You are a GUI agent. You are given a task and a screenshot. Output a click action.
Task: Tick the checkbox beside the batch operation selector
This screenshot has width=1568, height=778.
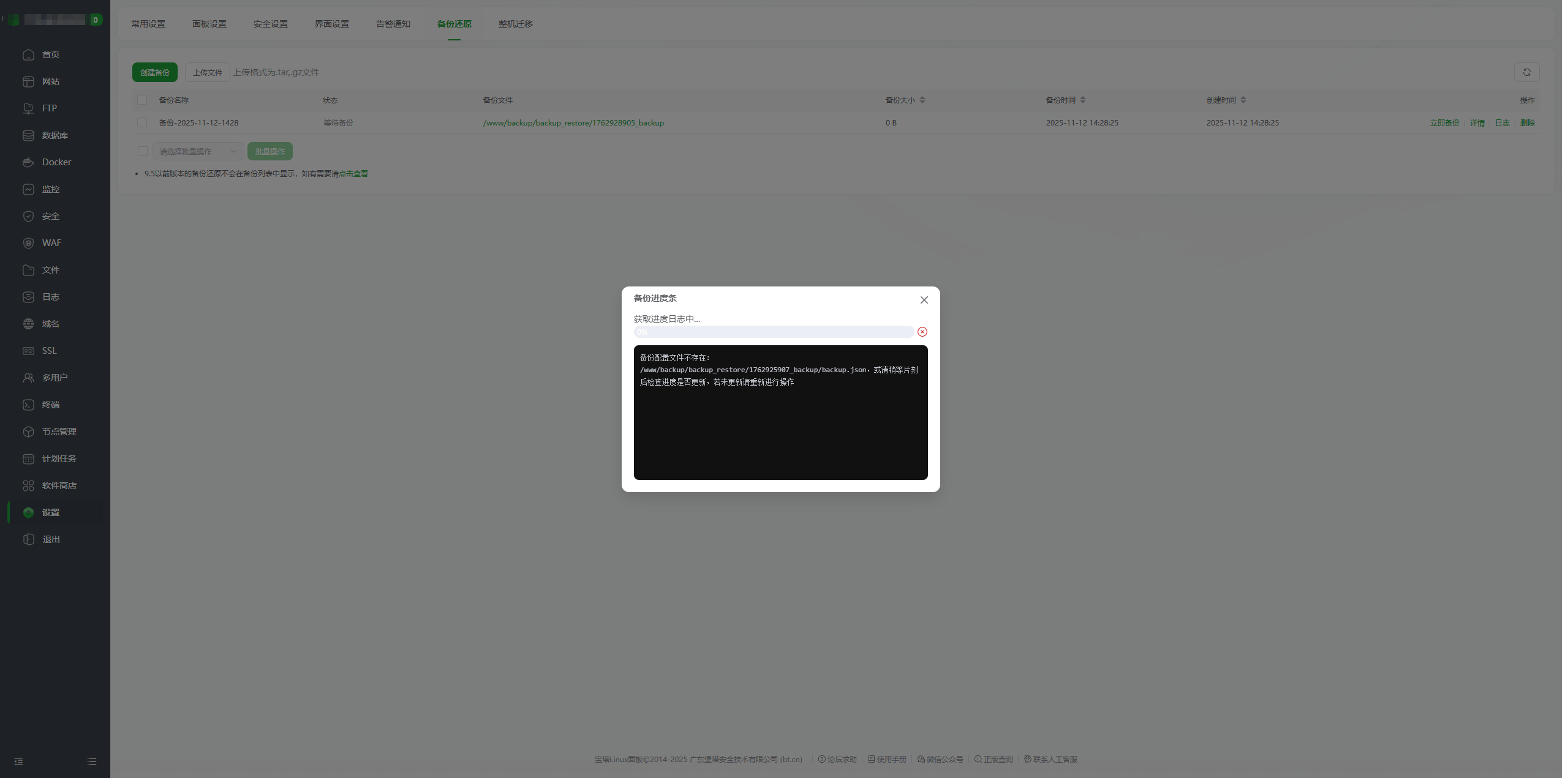click(141, 151)
